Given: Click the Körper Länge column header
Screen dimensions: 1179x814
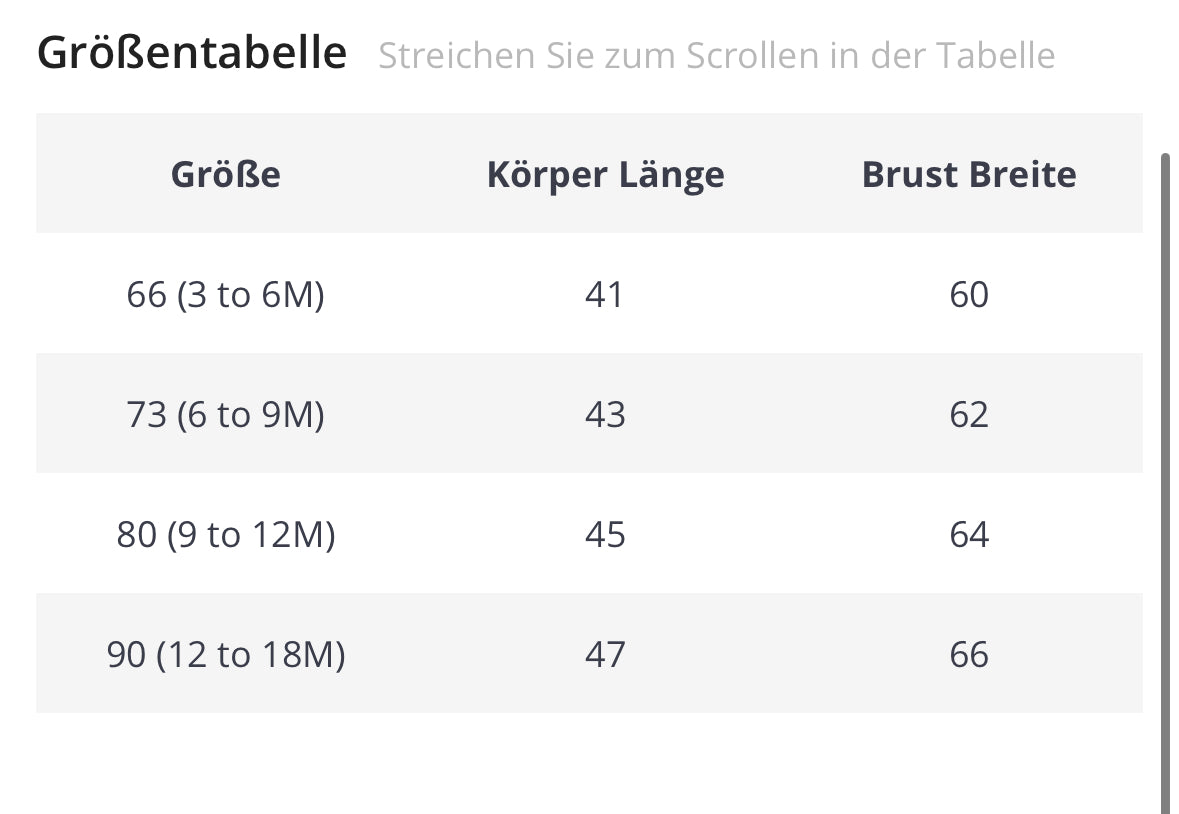Looking at the screenshot, I should coord(605,174).
